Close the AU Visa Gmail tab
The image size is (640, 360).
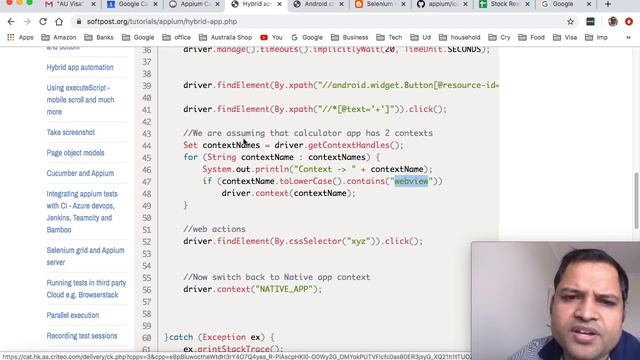click(93, 4)
